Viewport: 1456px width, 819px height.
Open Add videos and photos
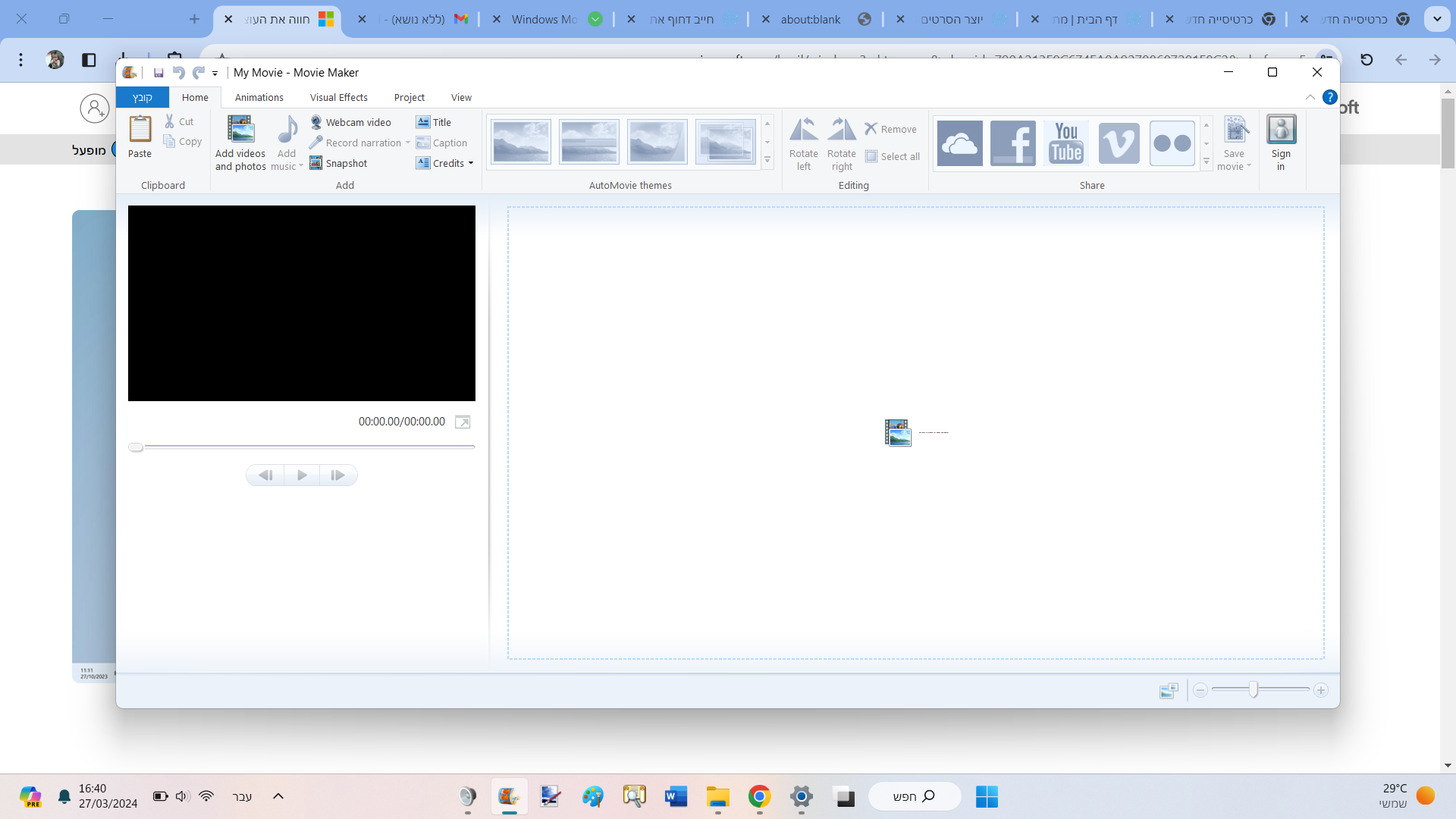click(x=240, y=143)
